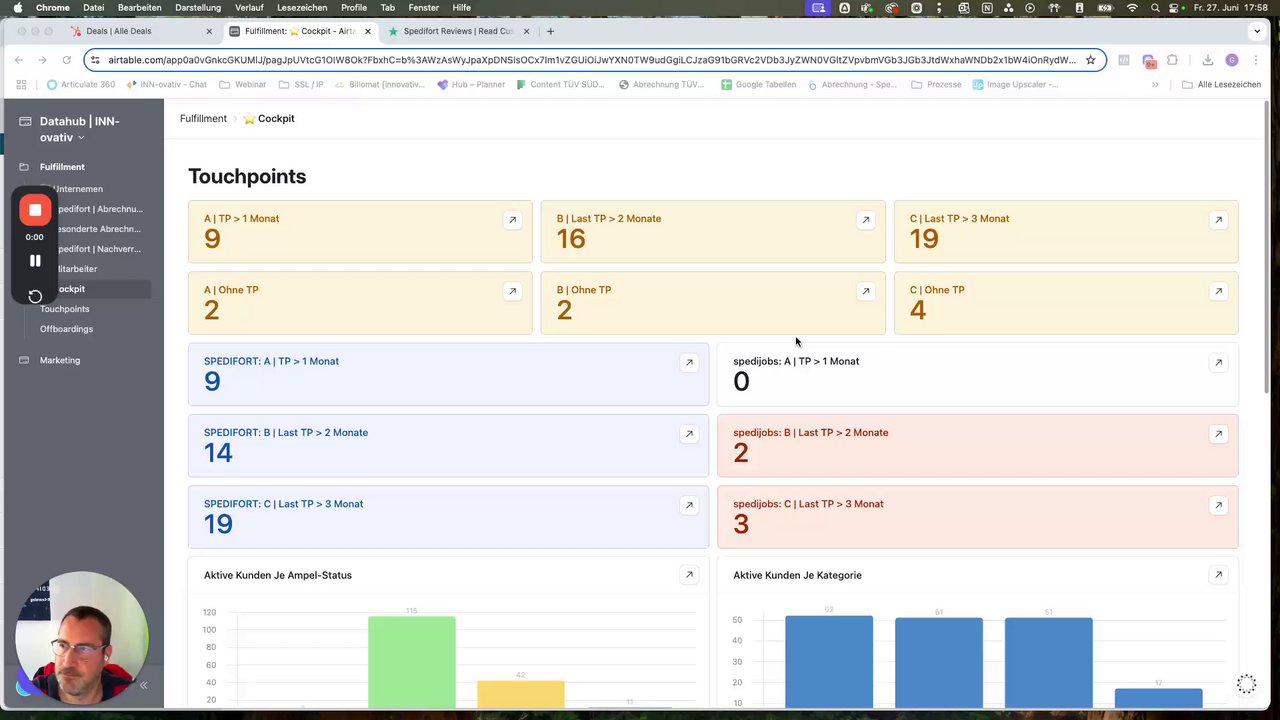Open the 'Darstellung' menu
Viewport: 1280px width, 720px height.
click(x=198, y=8)
